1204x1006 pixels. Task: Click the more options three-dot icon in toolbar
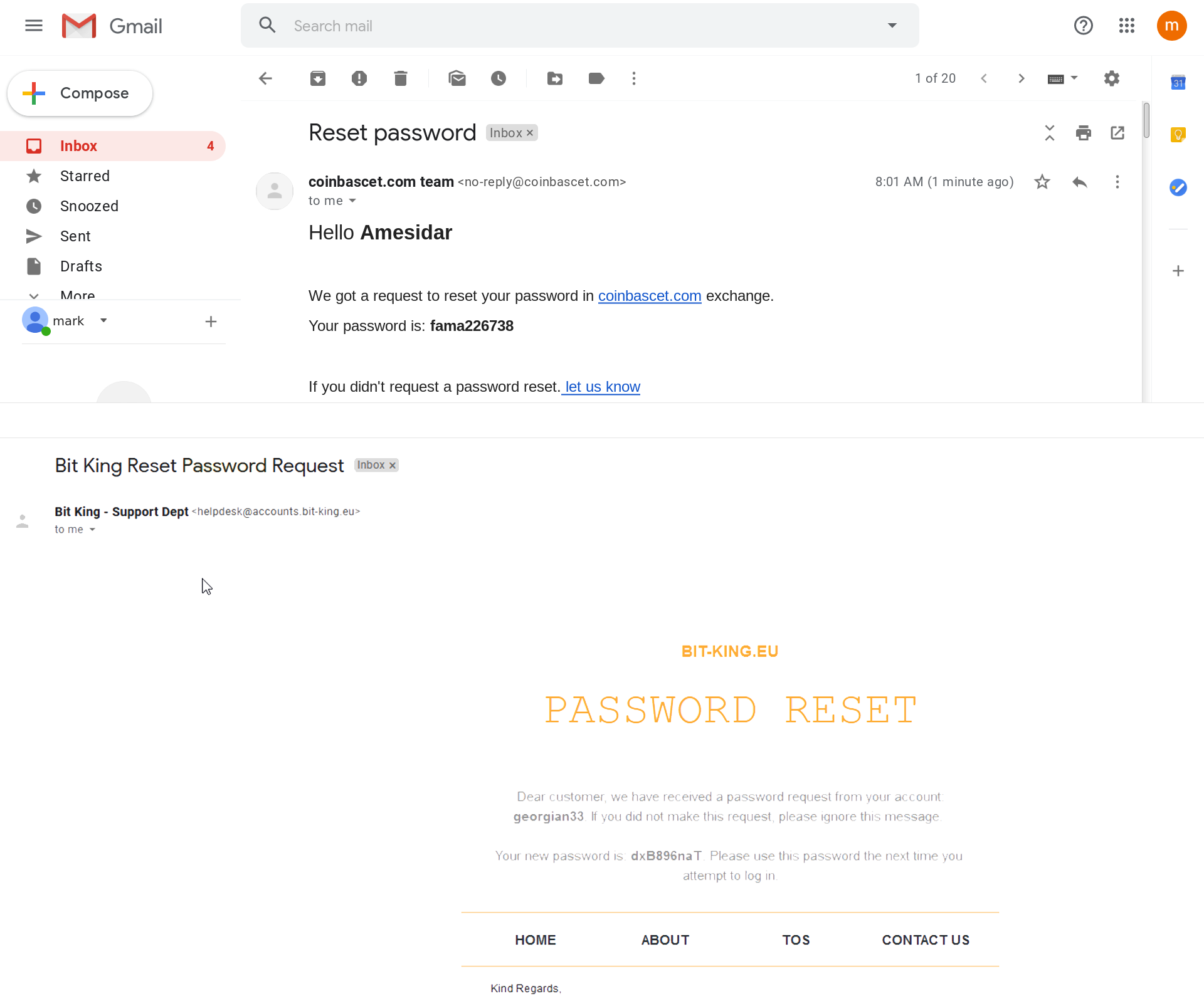[x=633, y=78]
